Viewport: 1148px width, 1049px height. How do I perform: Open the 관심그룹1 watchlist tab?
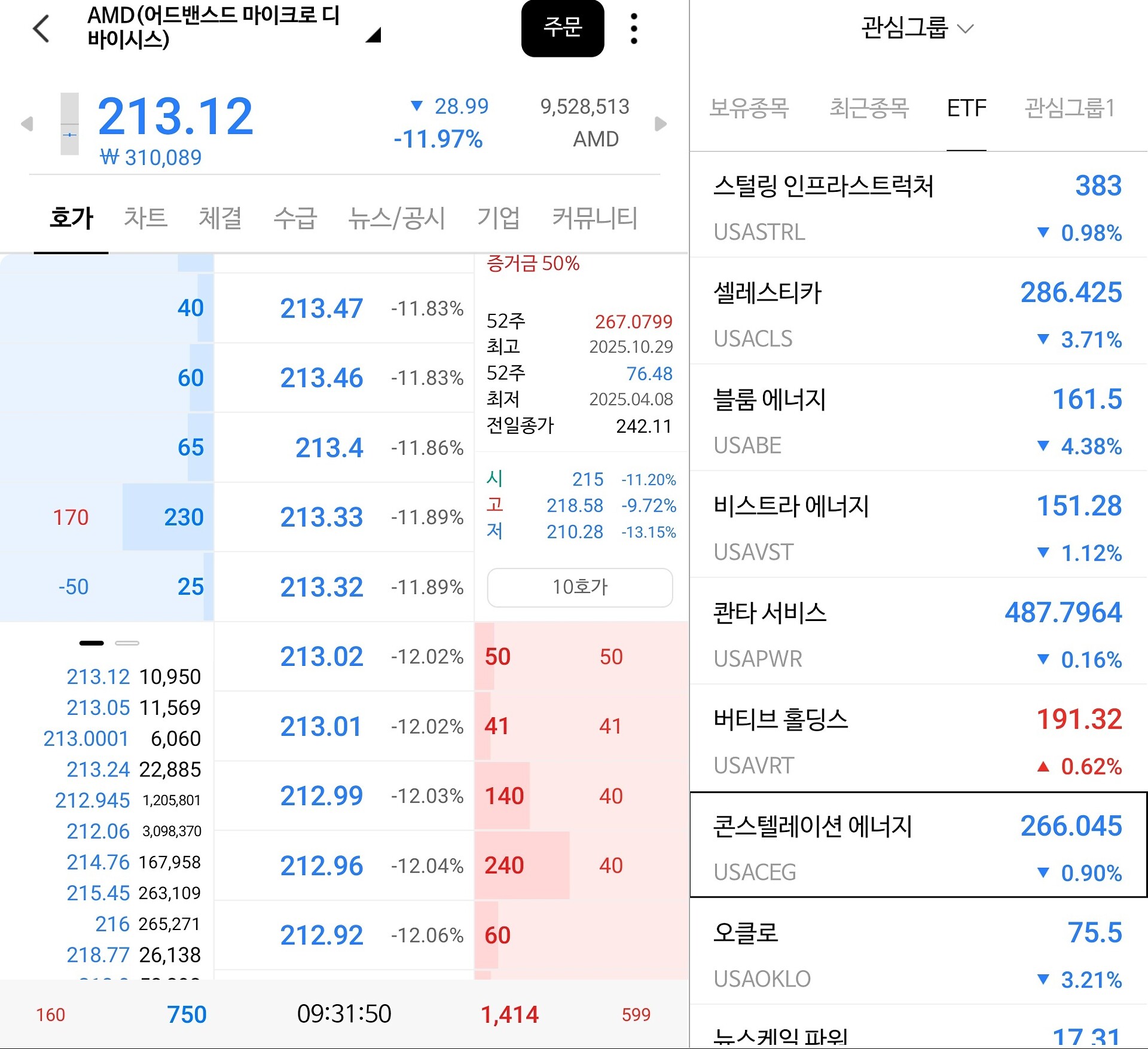(1070, 108)
